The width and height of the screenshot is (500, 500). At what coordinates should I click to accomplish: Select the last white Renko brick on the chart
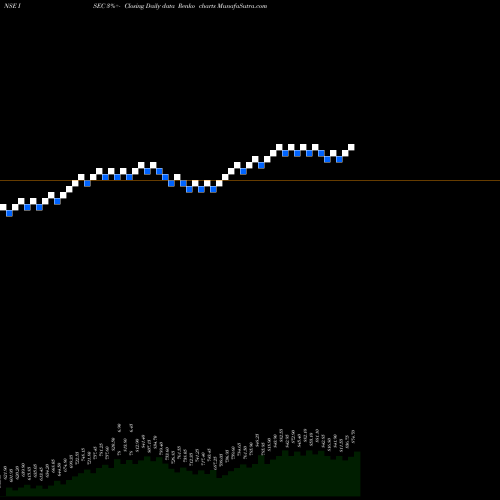tap(351, 147)
